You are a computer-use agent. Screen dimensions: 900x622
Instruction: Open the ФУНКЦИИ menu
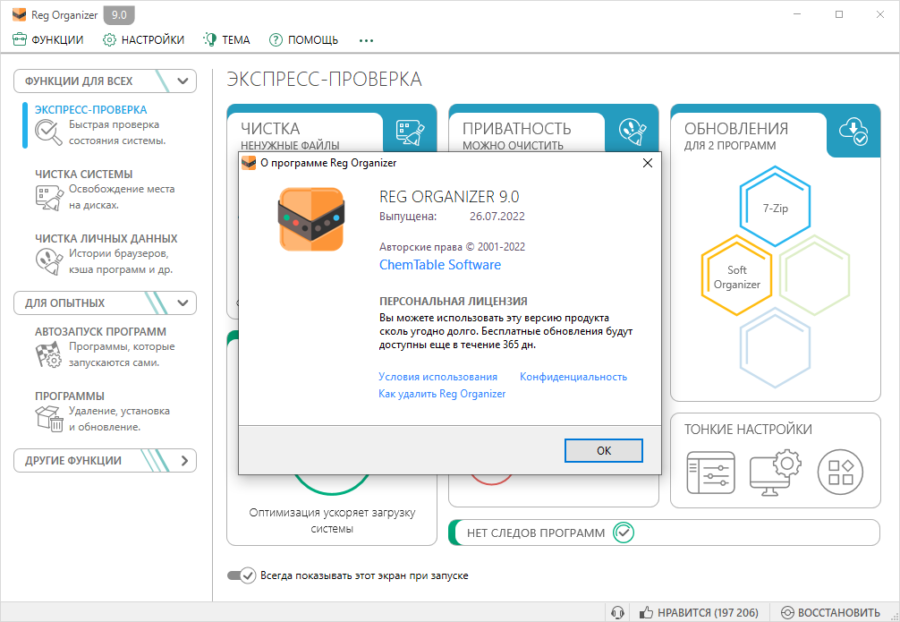click(48, 40)
